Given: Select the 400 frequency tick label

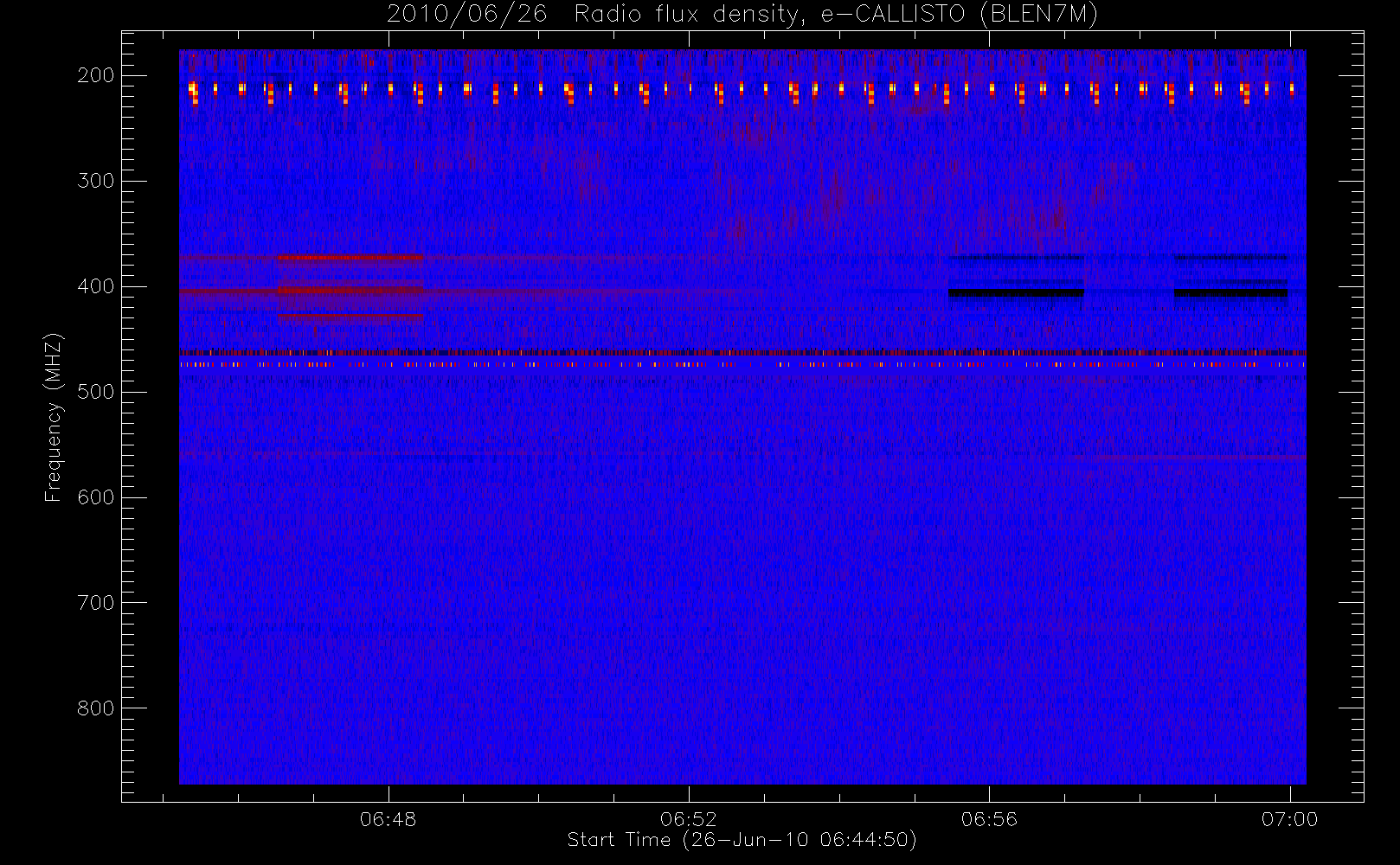Looking at the screenshot, I should 96,286.
